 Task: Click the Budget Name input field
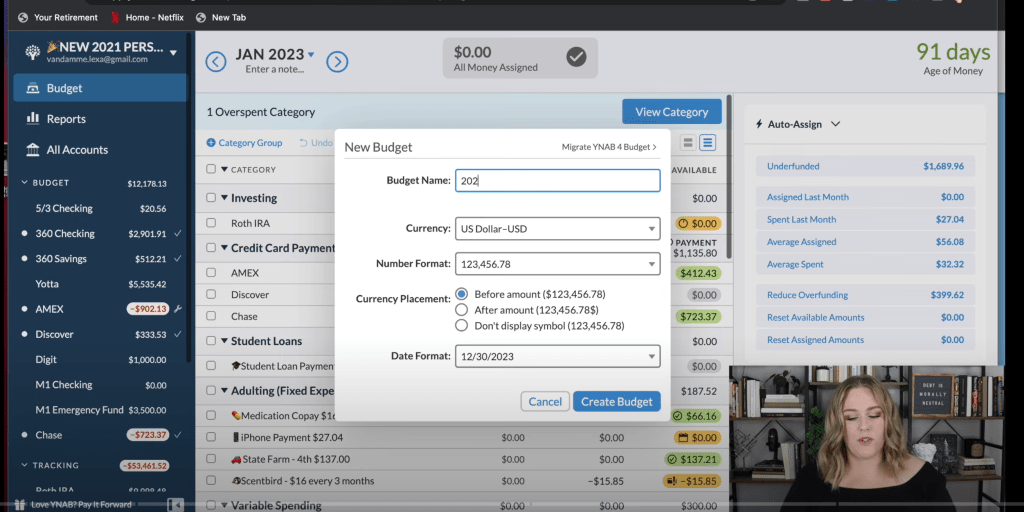coord(557,181)
